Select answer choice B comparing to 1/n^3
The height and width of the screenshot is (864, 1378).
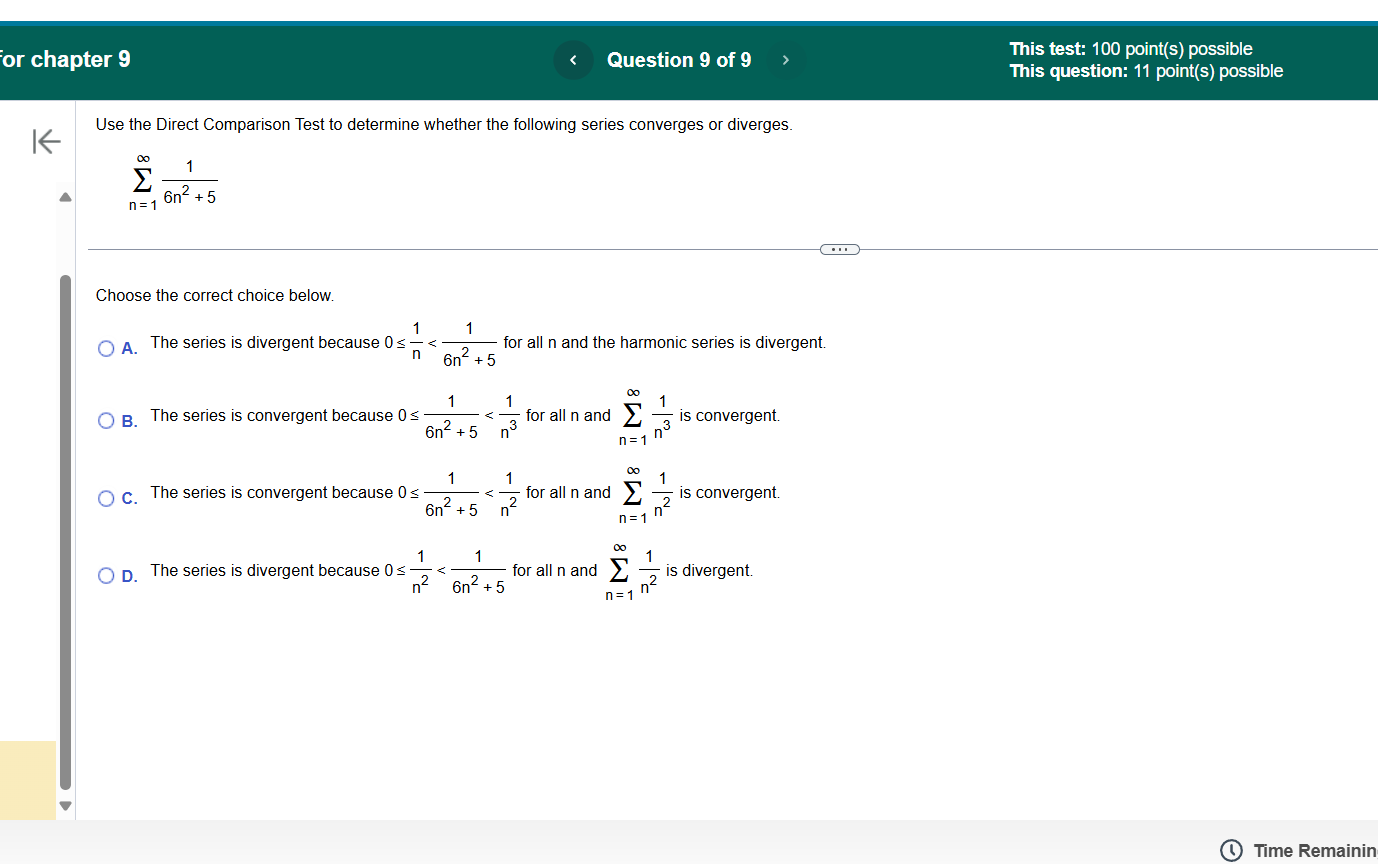(x=105, y=420)
